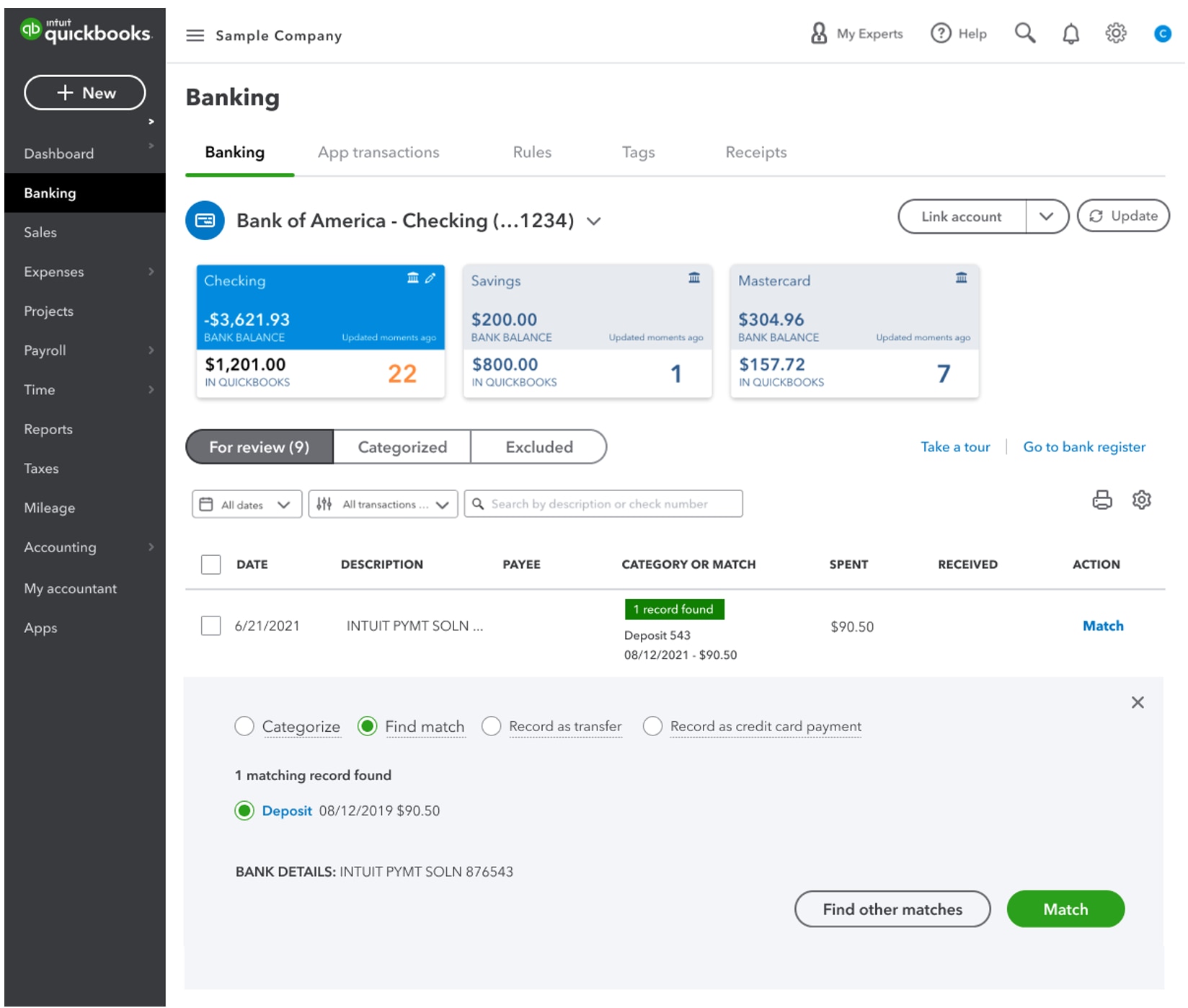The width and height of the screenshot is (1188, 1008).
Task: Select the Deposit 08/12/2019 matching record
Action: click(244, 810)
